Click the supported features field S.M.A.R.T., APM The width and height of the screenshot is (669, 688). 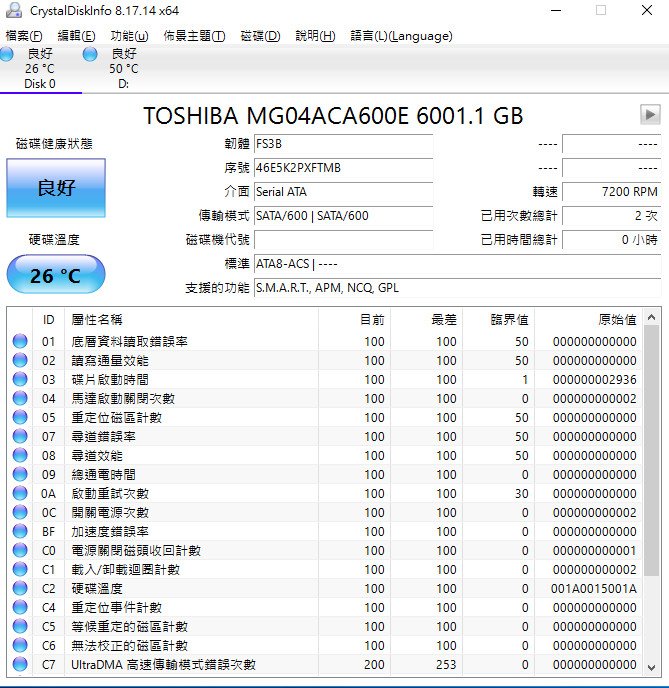tap(458, 288)
